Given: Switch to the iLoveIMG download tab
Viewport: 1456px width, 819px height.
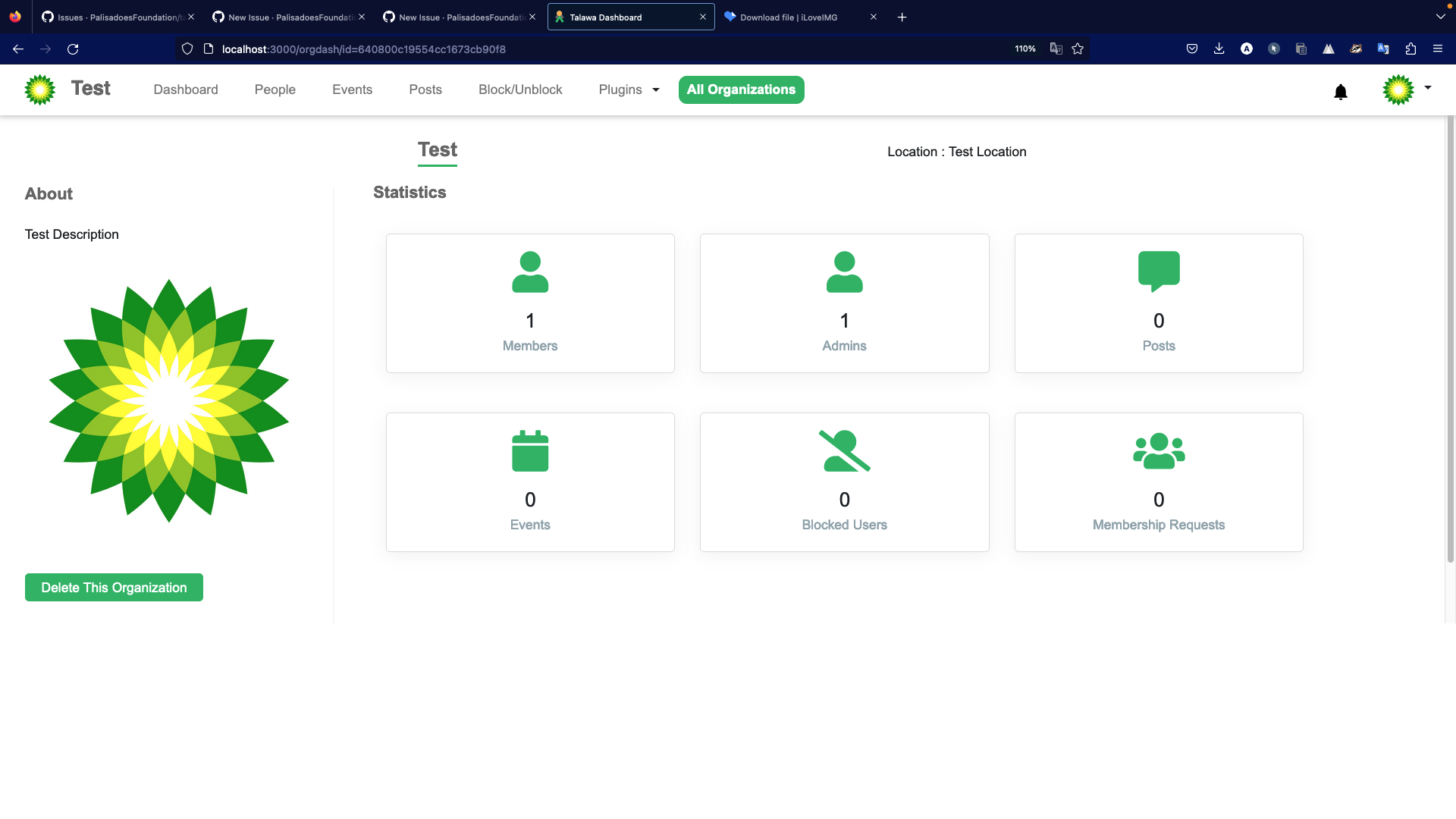Looking at the screenshot, I should (x=789, y=17).
